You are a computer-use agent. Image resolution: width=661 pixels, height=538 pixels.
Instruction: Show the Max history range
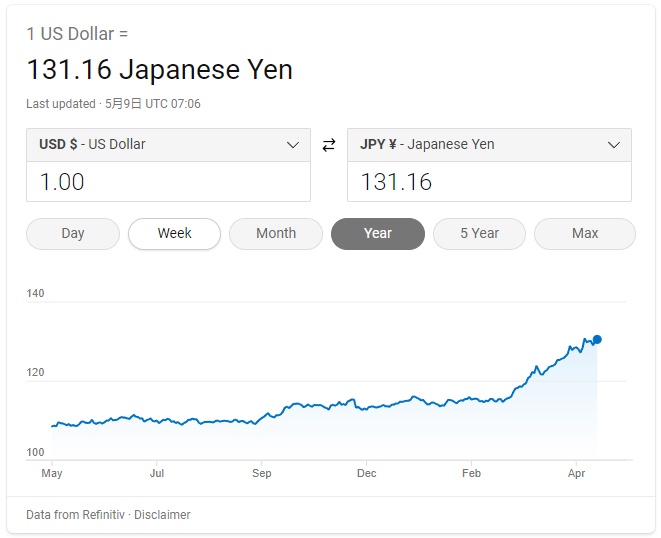pyautogui.click(x=585, y=233)
